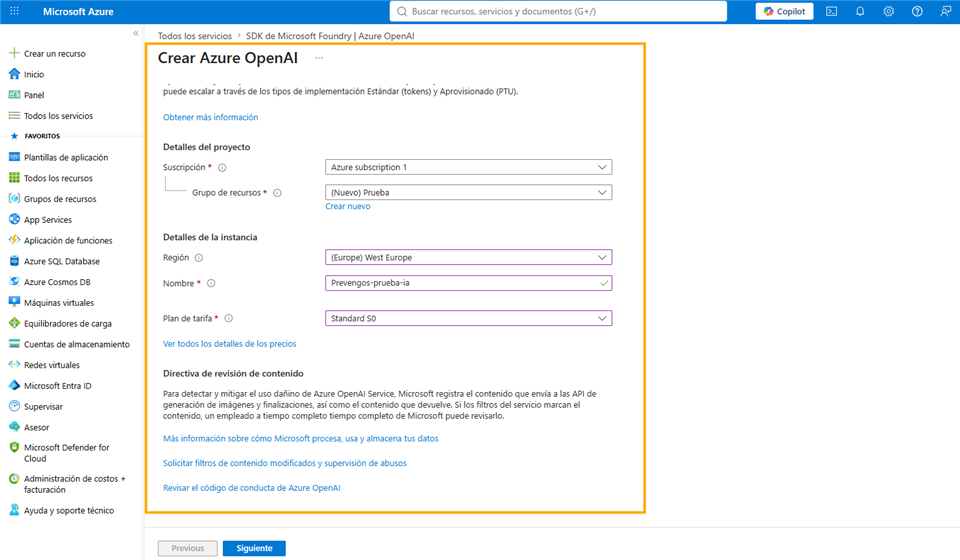Screen dimensions: 960x560
Task: Open help question mark icon
Action: 917,11
